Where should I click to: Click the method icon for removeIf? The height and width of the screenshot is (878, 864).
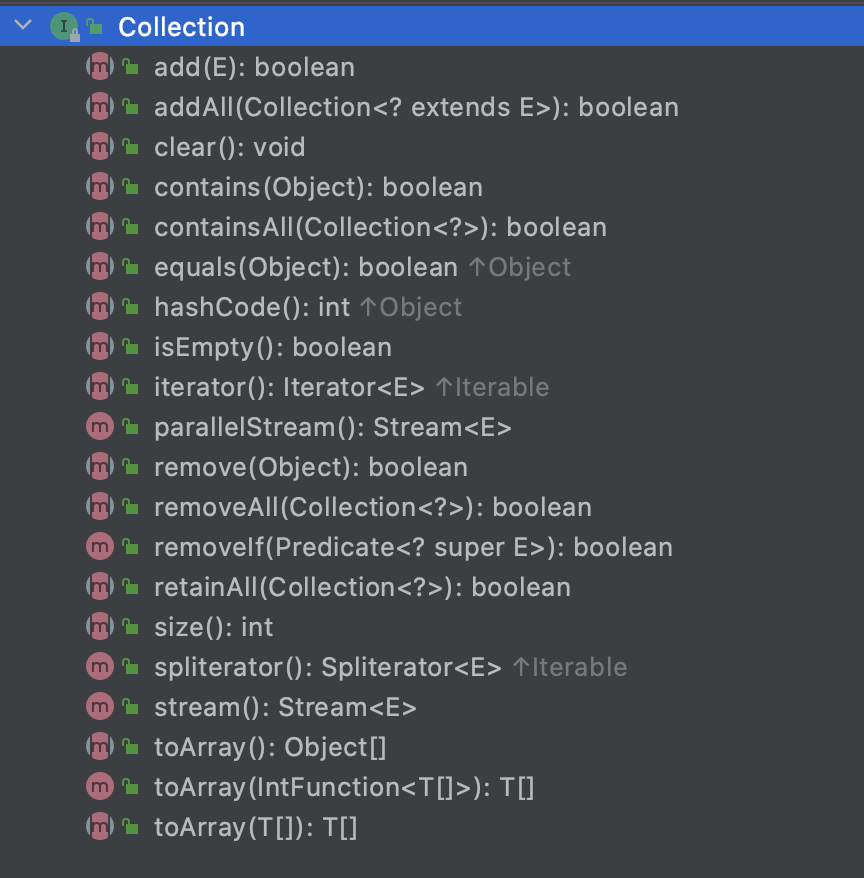pyautogui.click(x=100, y=547)
